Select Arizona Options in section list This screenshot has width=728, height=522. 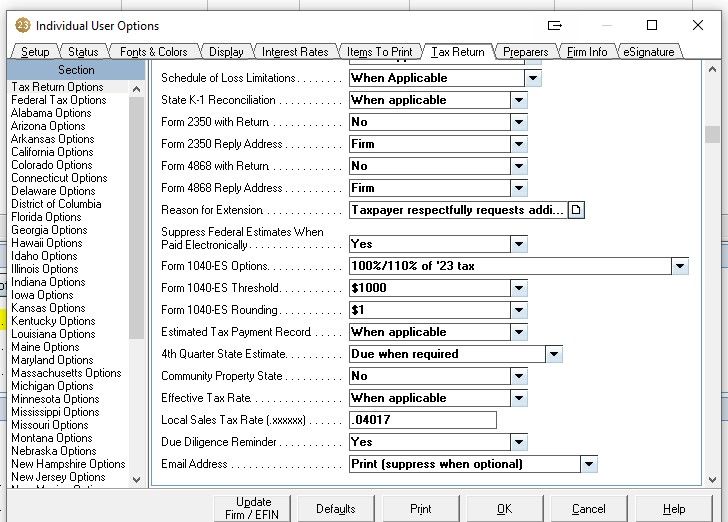click(48, 126)
